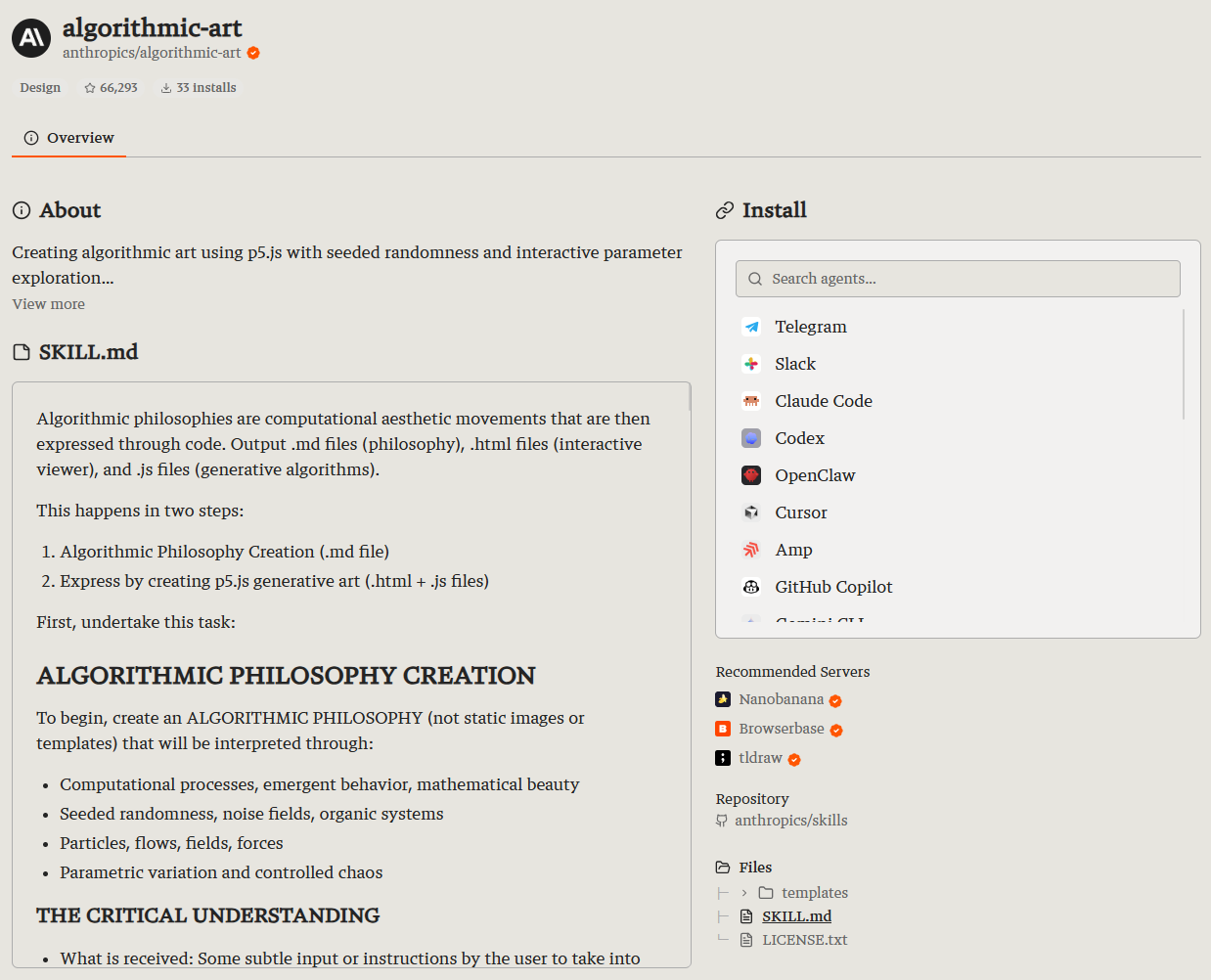
Task: Click THE CRITICAL UNDERSTANDING heading
Action: pos(207,915)
